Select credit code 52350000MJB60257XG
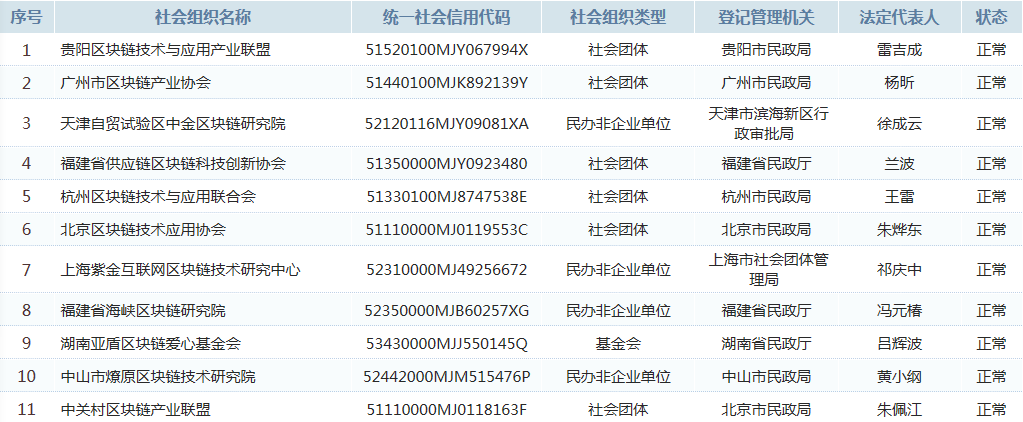 447,310
